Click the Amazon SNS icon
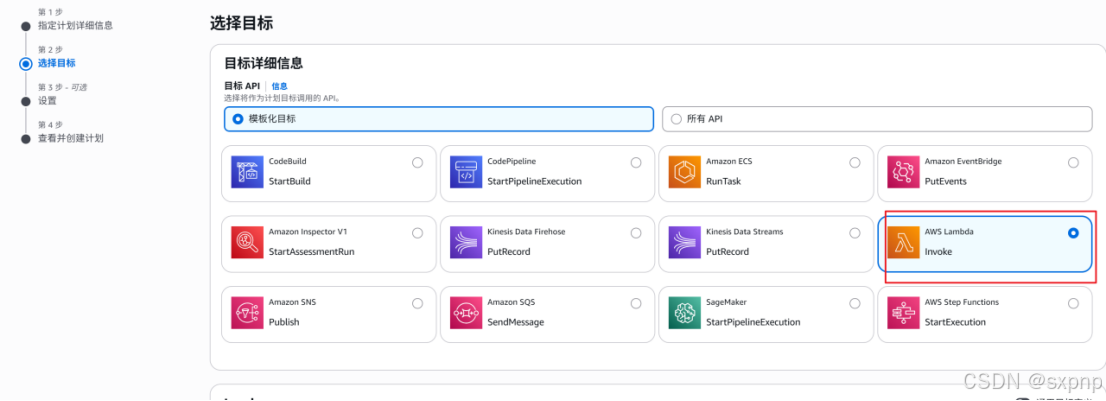This screenshot has height=401, width=1106. point(247,313)
